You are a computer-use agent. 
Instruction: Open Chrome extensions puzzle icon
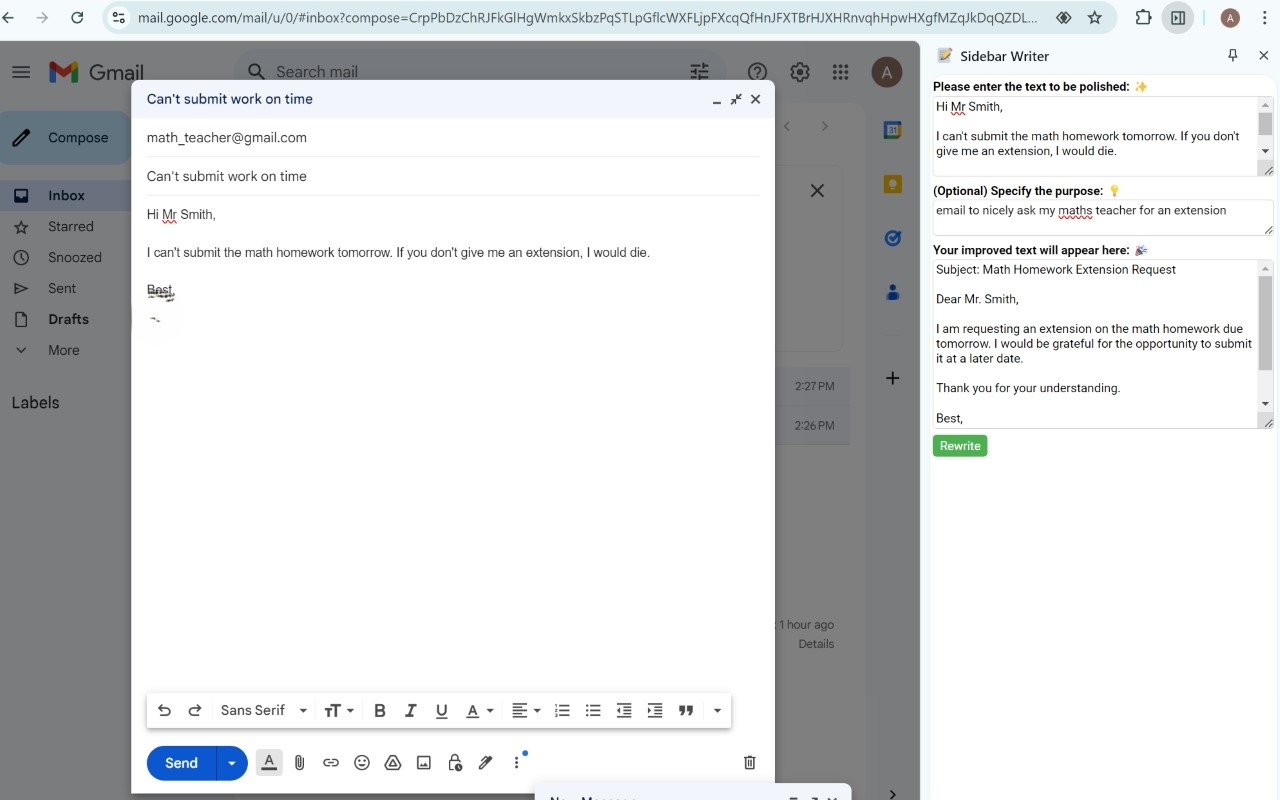(1144, 18)
